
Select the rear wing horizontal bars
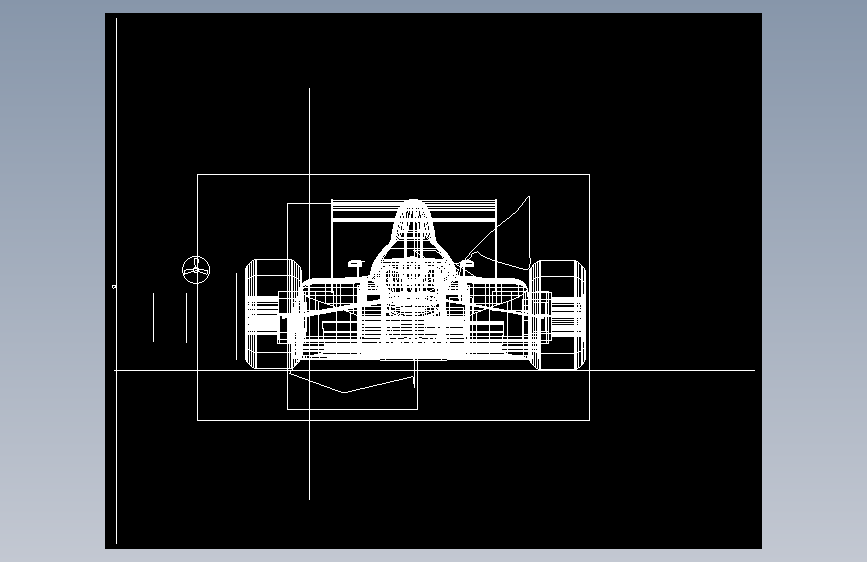pos(414,210)
